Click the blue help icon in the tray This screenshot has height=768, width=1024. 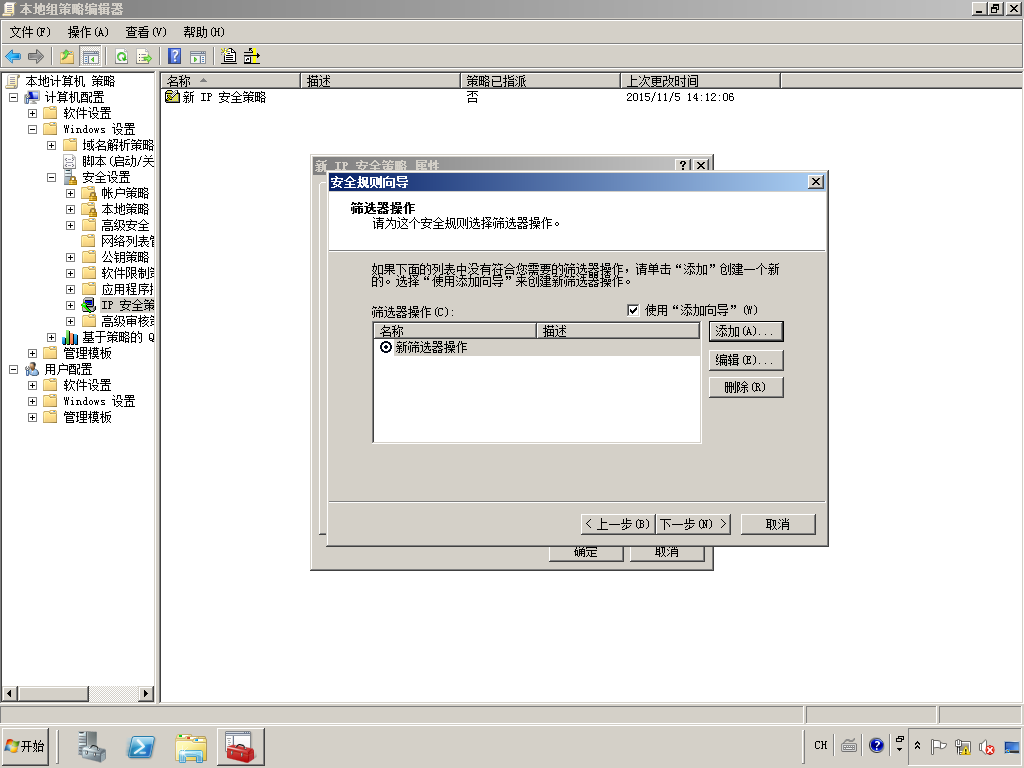coord(876,745)
